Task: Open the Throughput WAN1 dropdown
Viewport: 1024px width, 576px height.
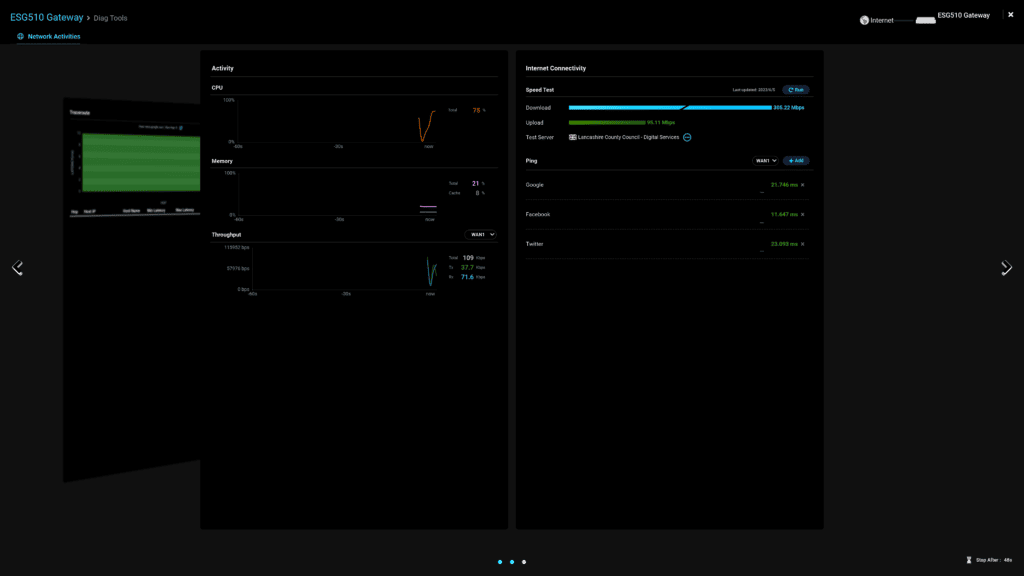Action: pyautogui.click(x=481, y=234)
